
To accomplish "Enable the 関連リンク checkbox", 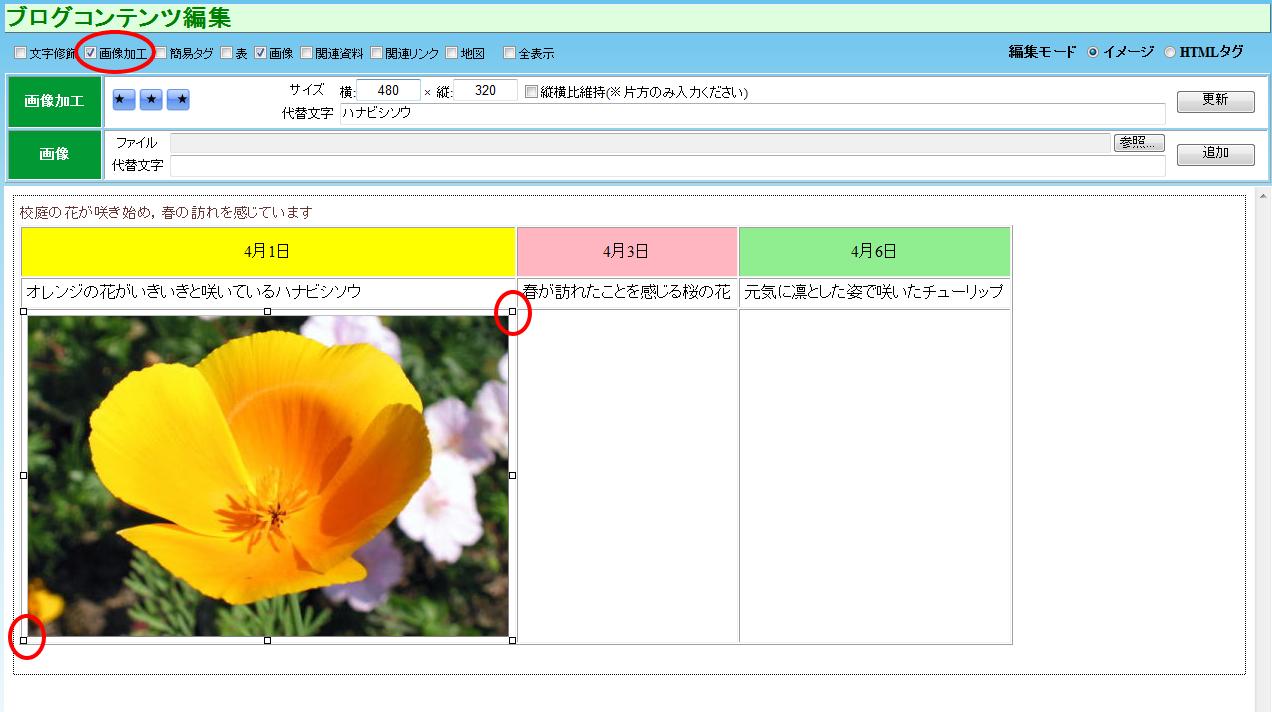I will pyautogui.click(x=376, y=53).
